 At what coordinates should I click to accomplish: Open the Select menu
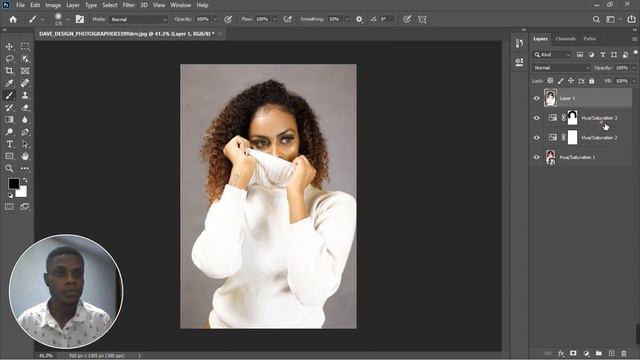(x=110, y=5)
